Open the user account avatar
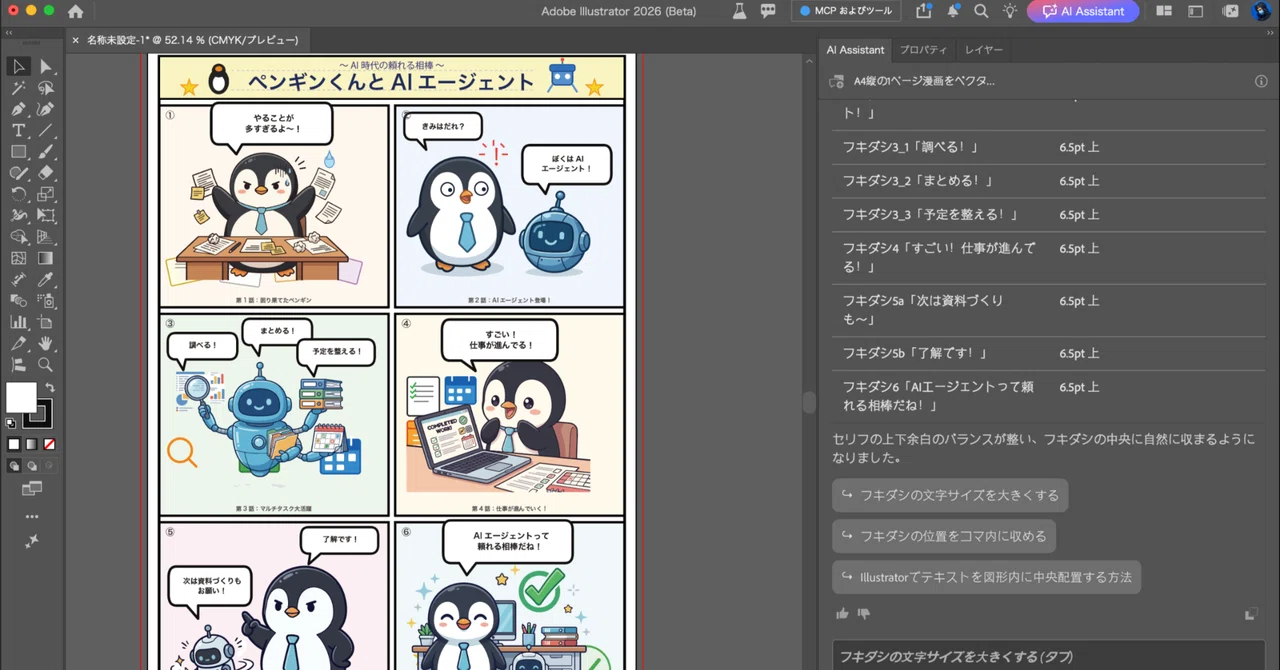 tap(1261, 11)
